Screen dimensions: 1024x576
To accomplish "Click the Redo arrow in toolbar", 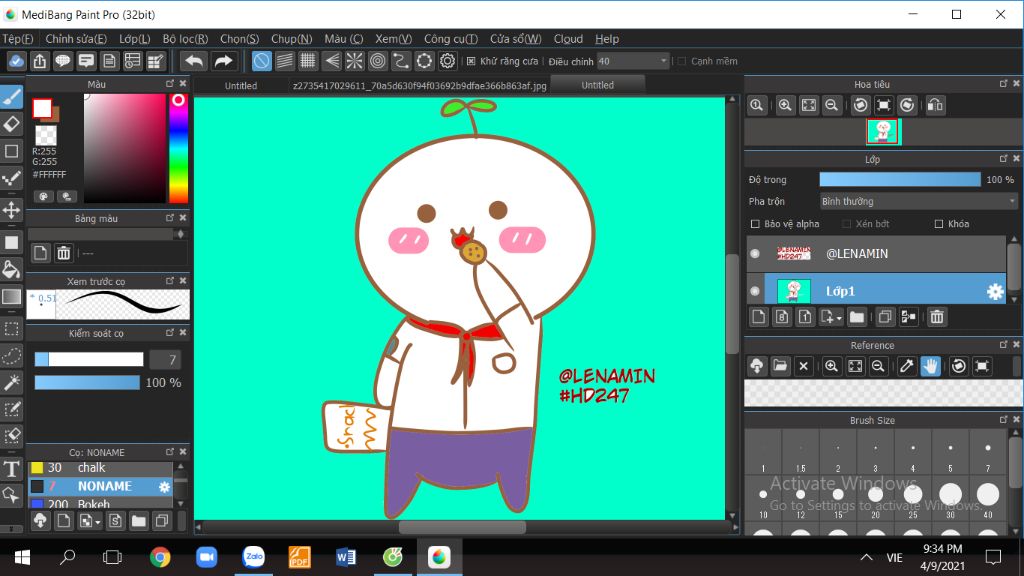I will [223, 61].
